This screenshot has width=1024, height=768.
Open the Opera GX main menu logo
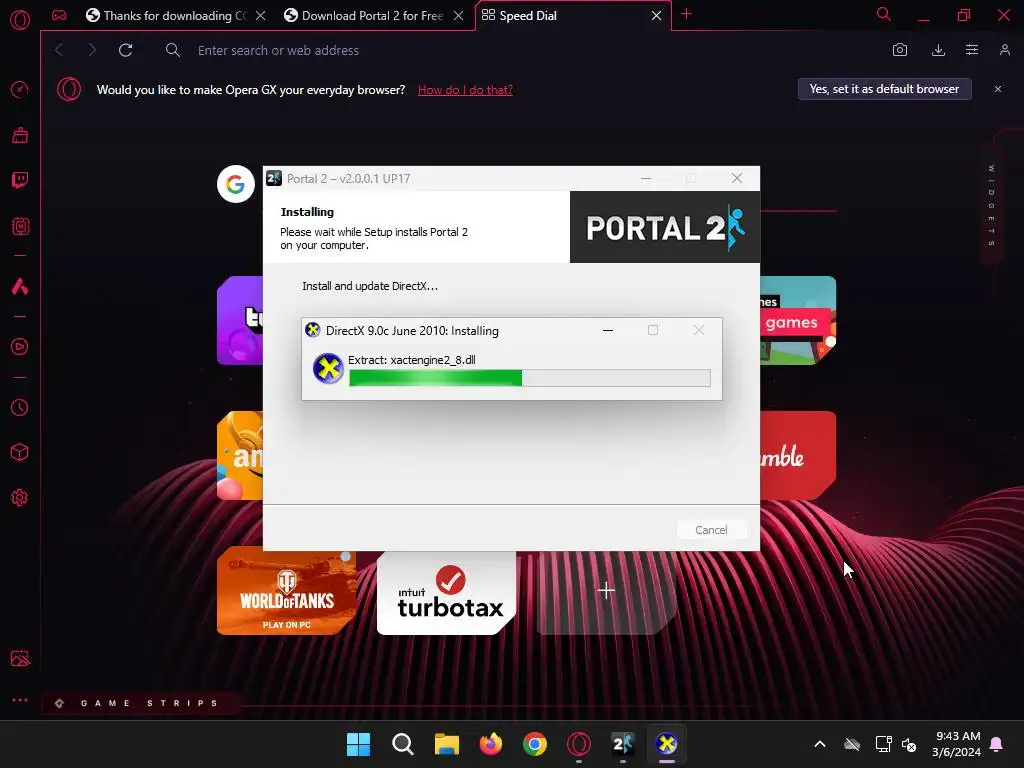(x=20, y=19)
